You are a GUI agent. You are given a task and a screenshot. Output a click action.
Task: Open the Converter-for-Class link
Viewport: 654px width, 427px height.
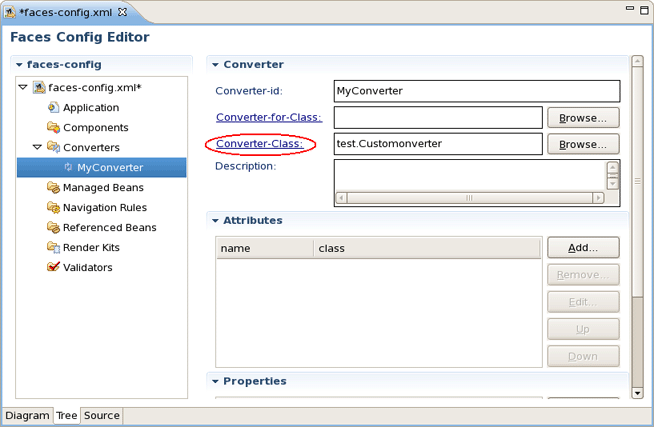coord(269,117)
